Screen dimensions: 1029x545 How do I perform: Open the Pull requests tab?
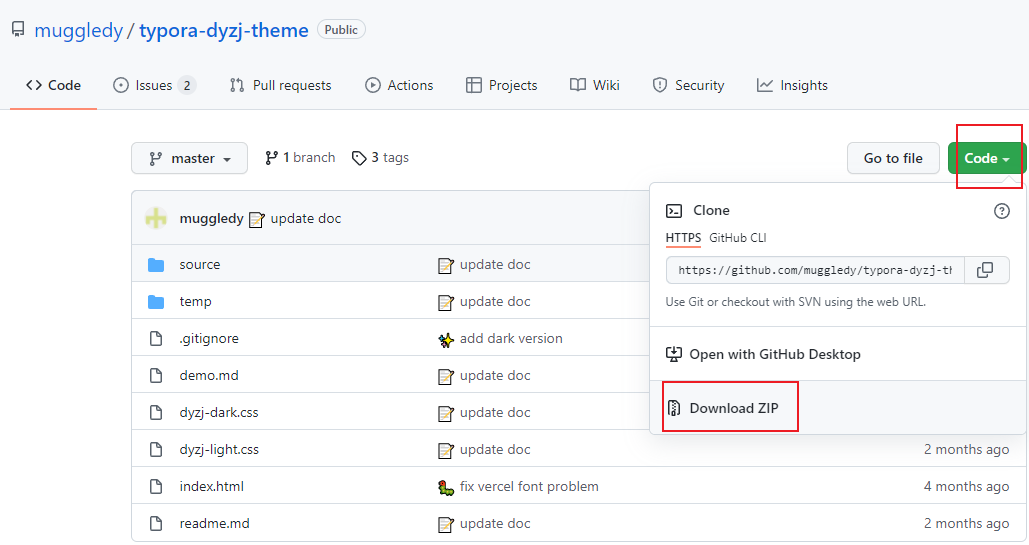click(x=280, y=85)
